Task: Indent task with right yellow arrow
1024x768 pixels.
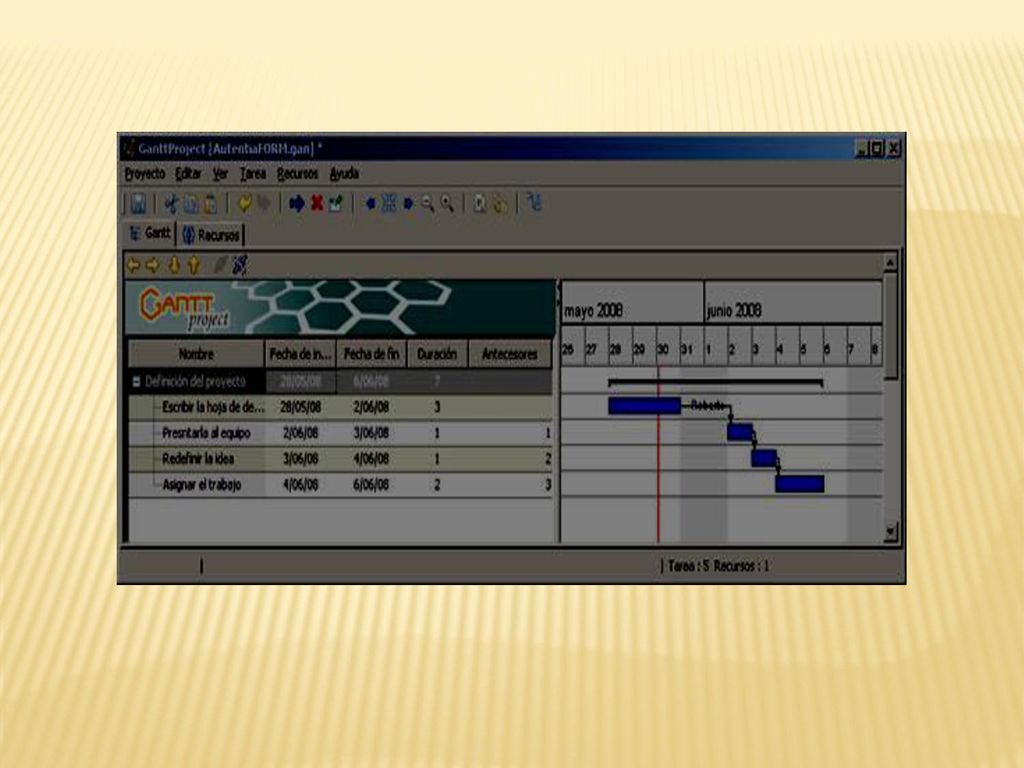Action: click(x=153, y=265)
